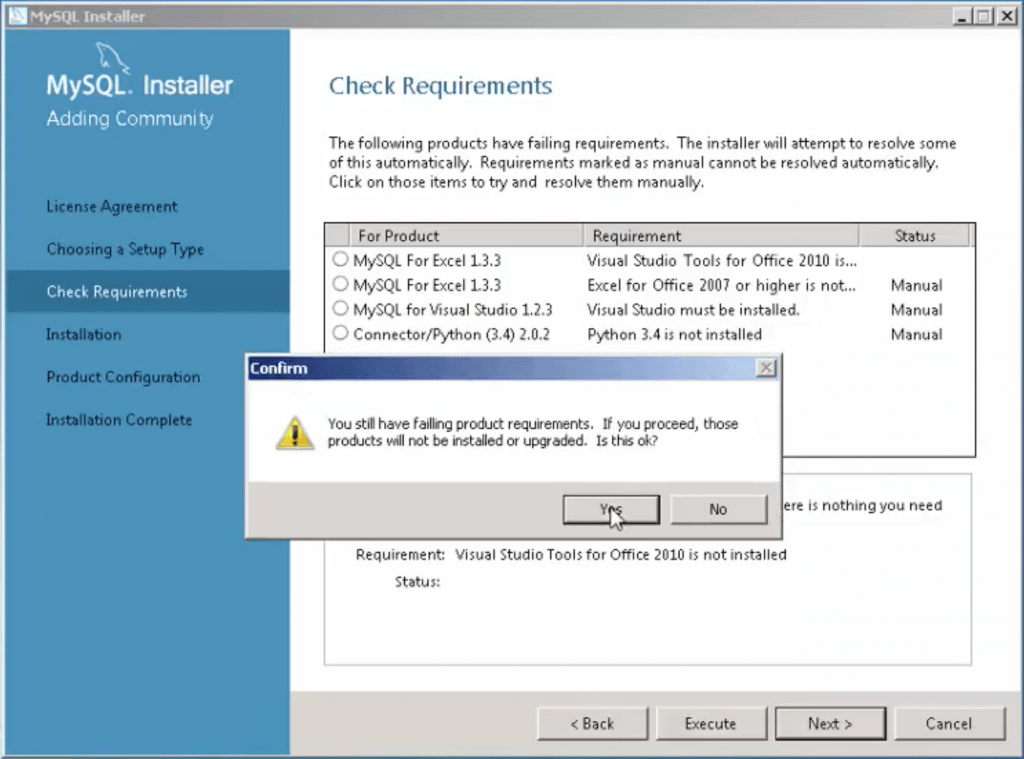Image resolution: width=1024 pixels, height=759 pixels.
Task: Close the Confirm dialog with its X button
Action: coord(766,367)
